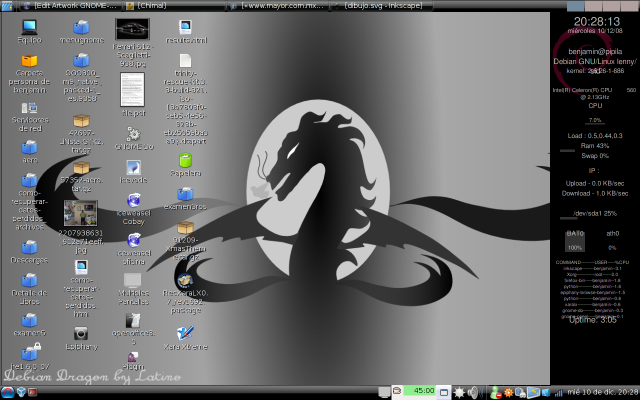Select the file.pdf document thumbnail

point(133,89)
